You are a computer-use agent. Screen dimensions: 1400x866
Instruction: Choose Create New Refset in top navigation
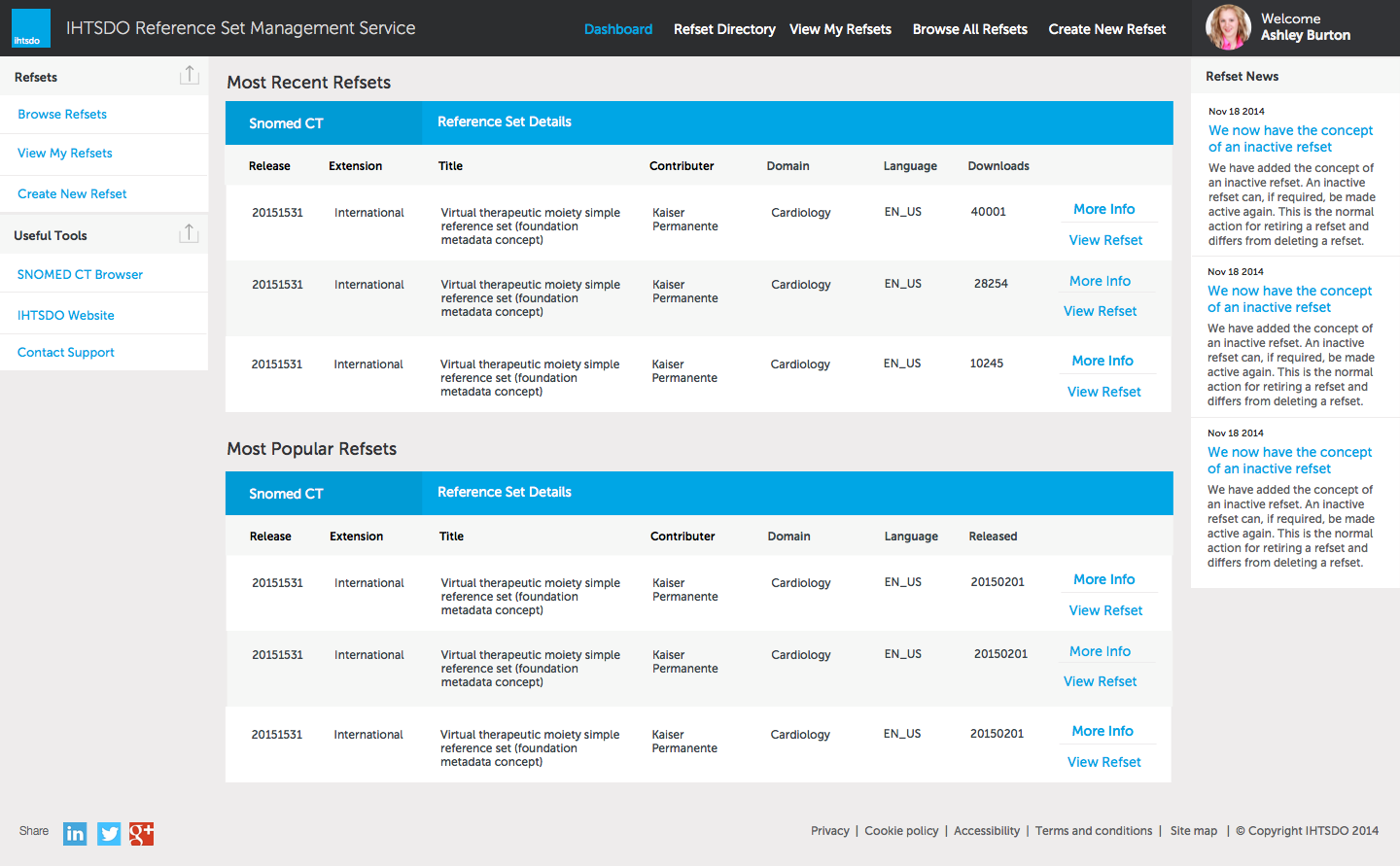click(x=1107, y=29)
